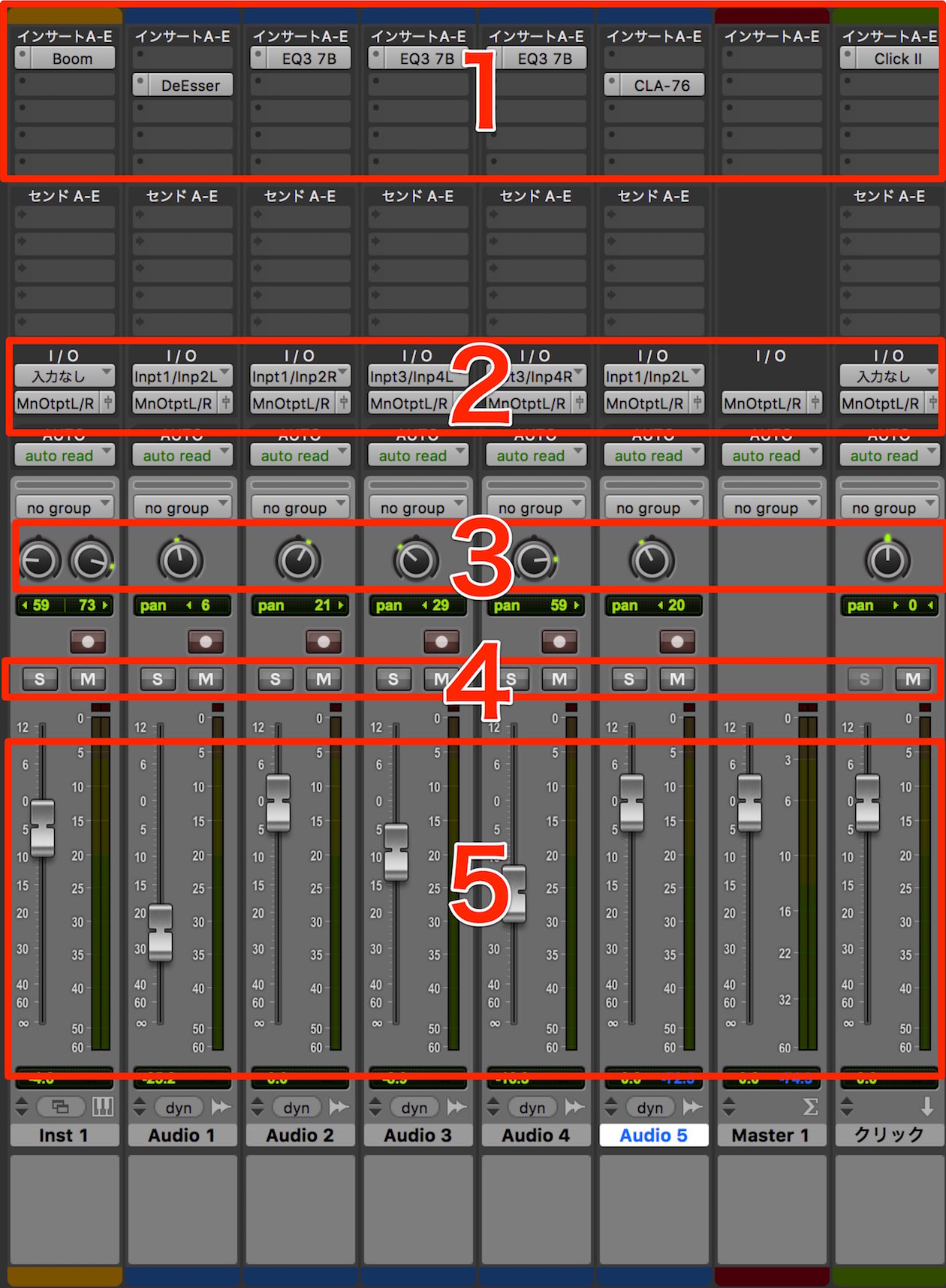Screen dimensions: 946x1288
Task: Arm record on the Audio 3 track
Action: pos(441,641)
